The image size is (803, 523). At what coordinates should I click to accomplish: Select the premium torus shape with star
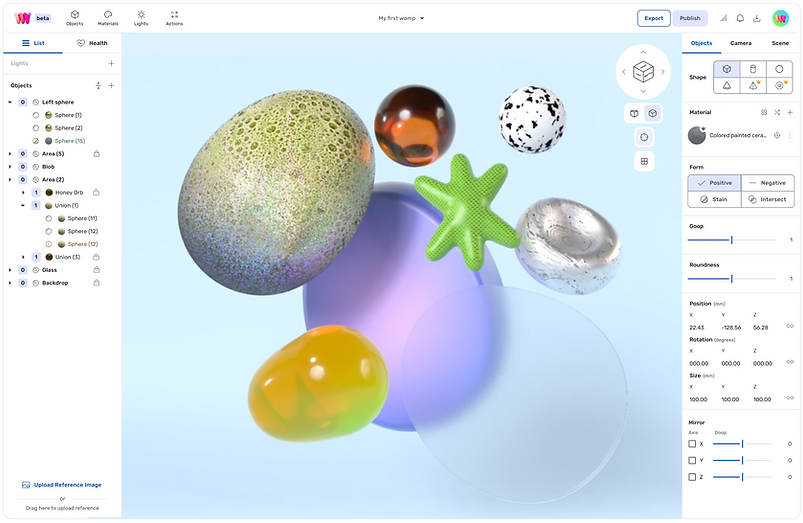pyautogui.click(x=779, y=86)
